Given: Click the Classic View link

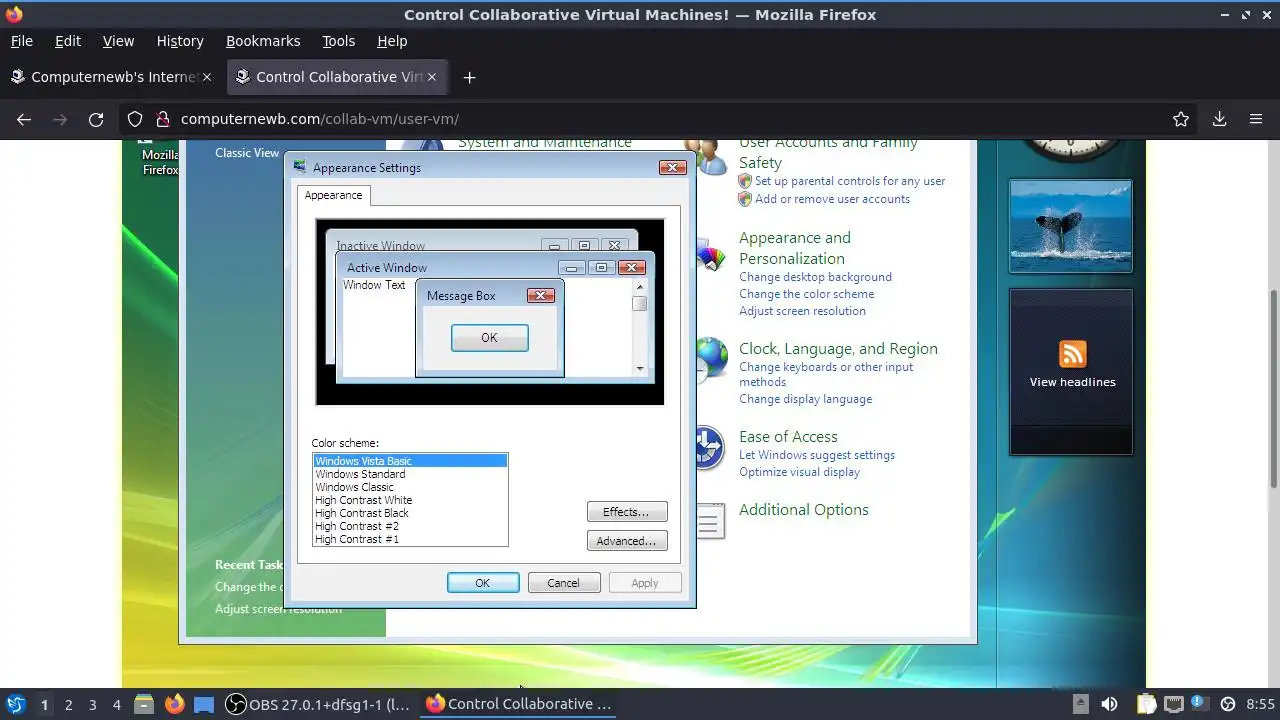Looking at the screenshot, I should [247, 153].
